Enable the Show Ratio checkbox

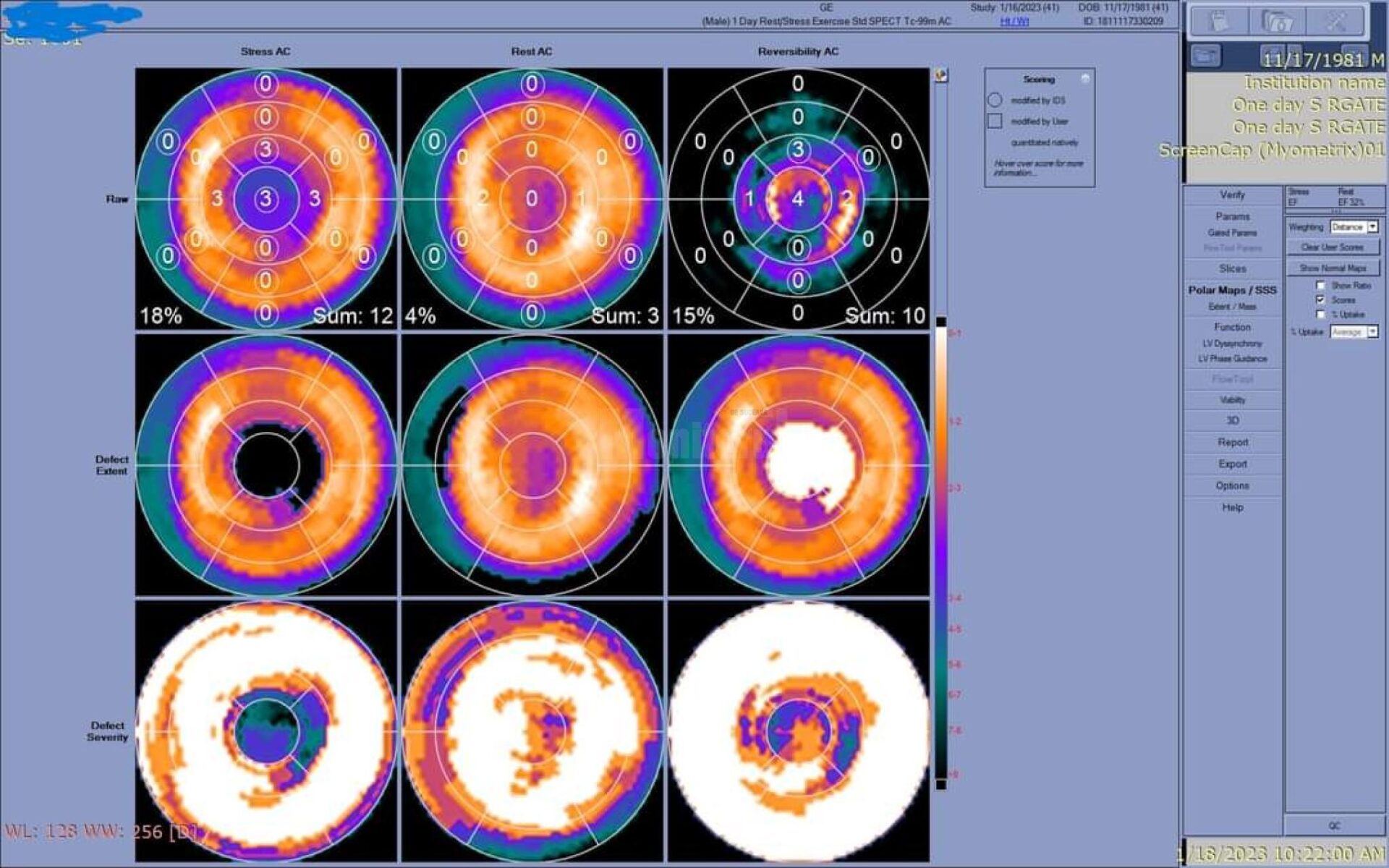(1321, 285)
